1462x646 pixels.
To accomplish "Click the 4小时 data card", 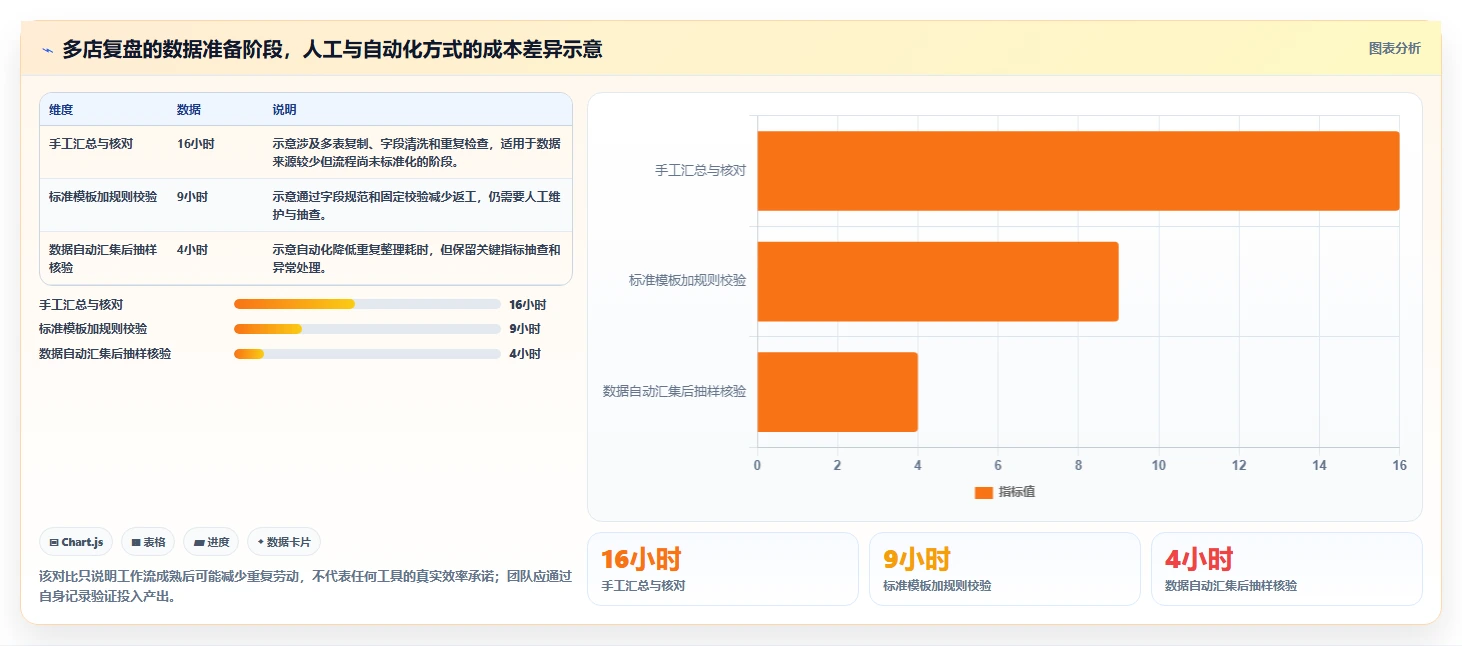I will 1286,569.
